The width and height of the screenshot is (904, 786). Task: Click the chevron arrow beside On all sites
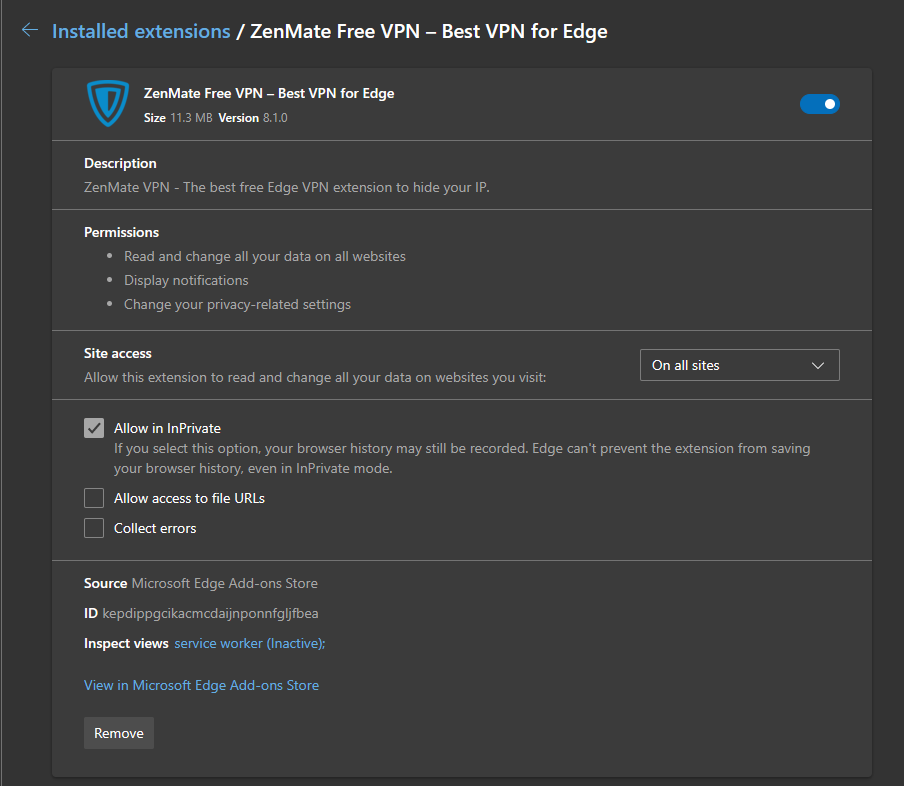tap(818, 366)
